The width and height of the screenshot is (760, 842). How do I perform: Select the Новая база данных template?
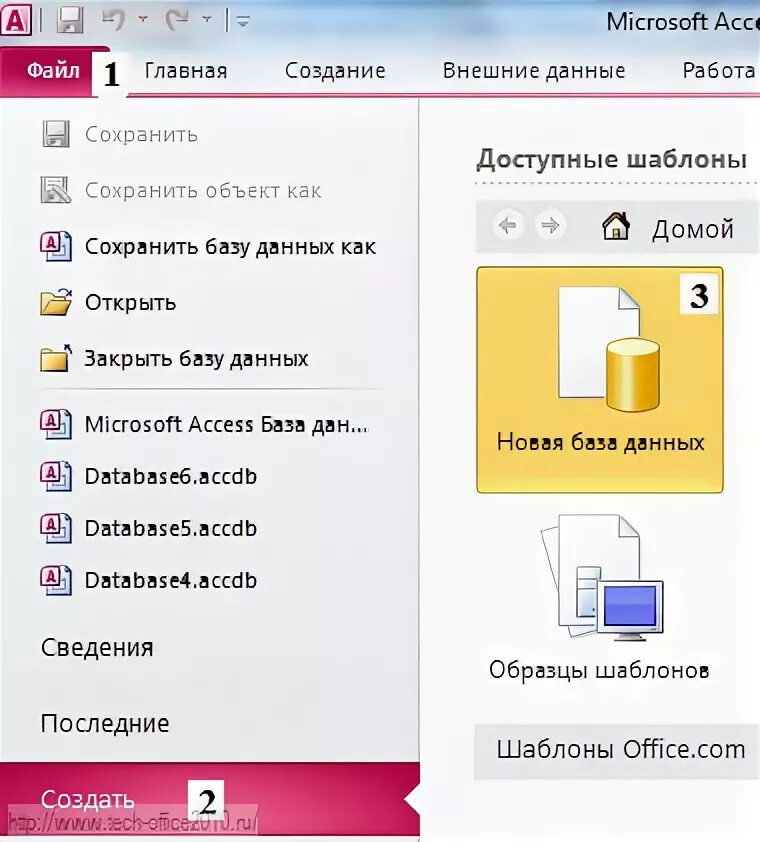(600, 380)
